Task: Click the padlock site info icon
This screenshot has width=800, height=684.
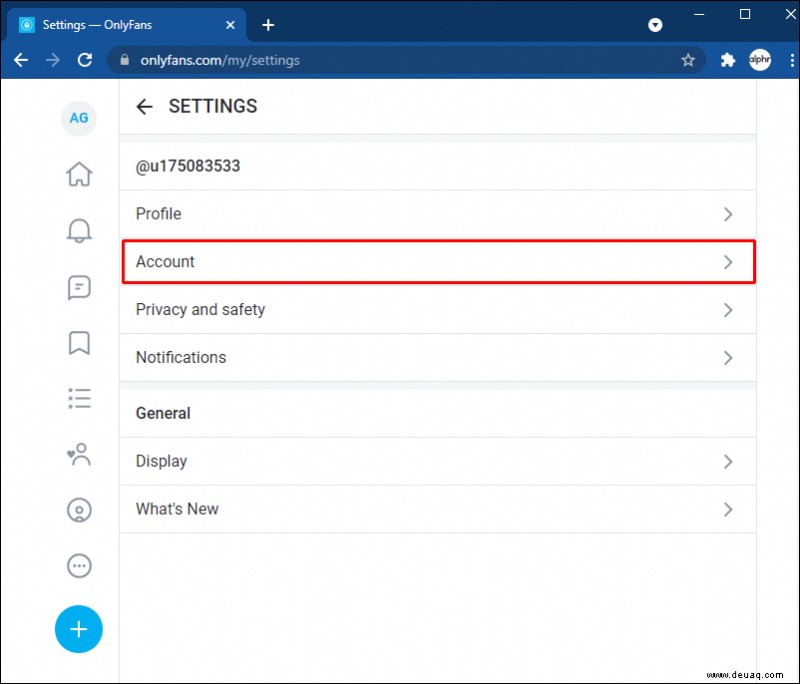Action: (x=124, y=60)
